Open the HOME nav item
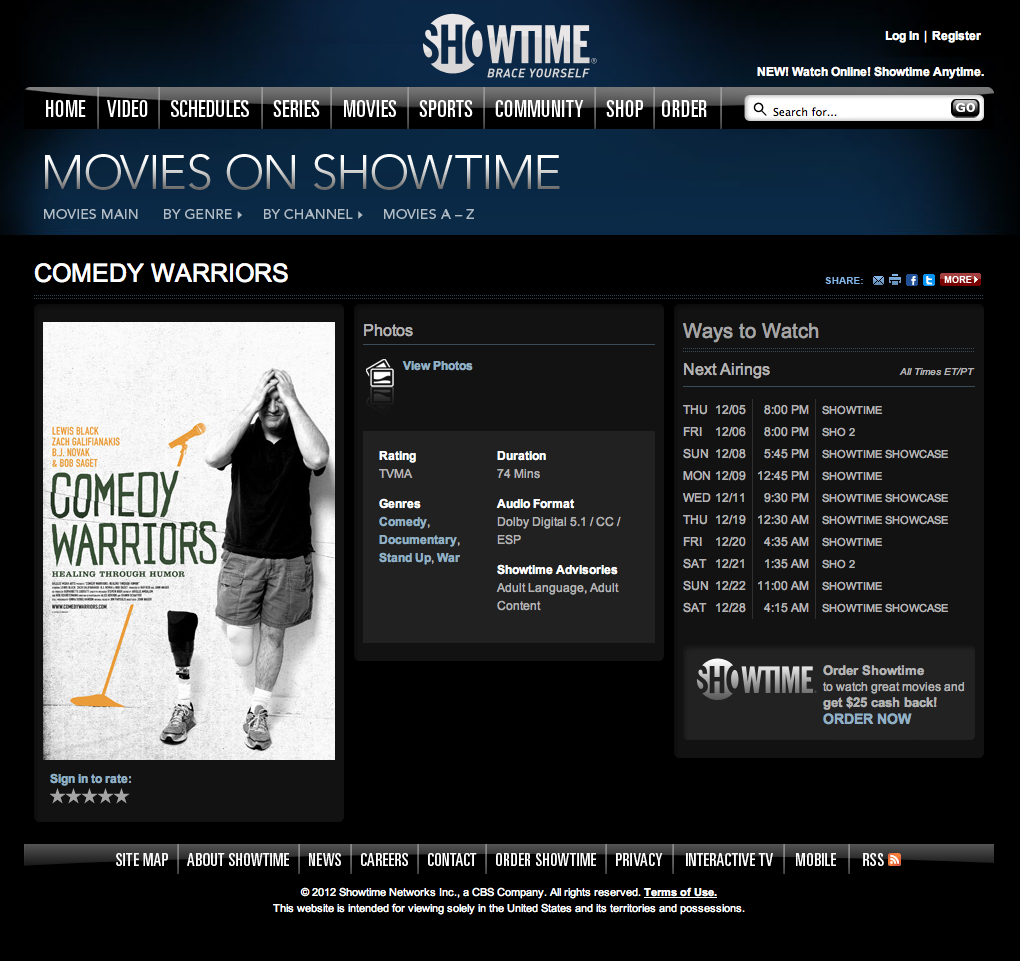 point(65,109)
